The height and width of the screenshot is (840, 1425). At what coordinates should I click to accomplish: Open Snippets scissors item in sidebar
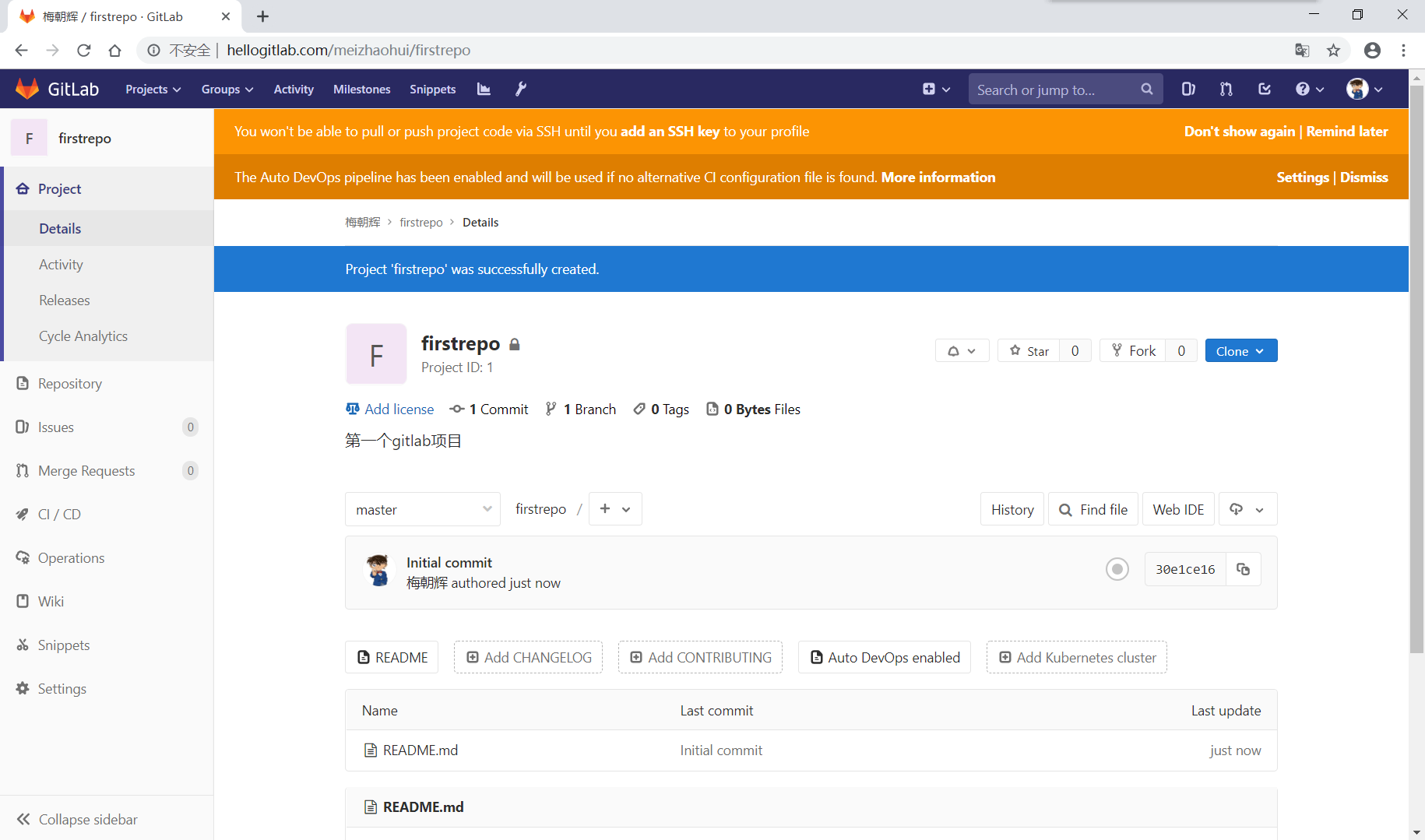[x=107, y=645]
